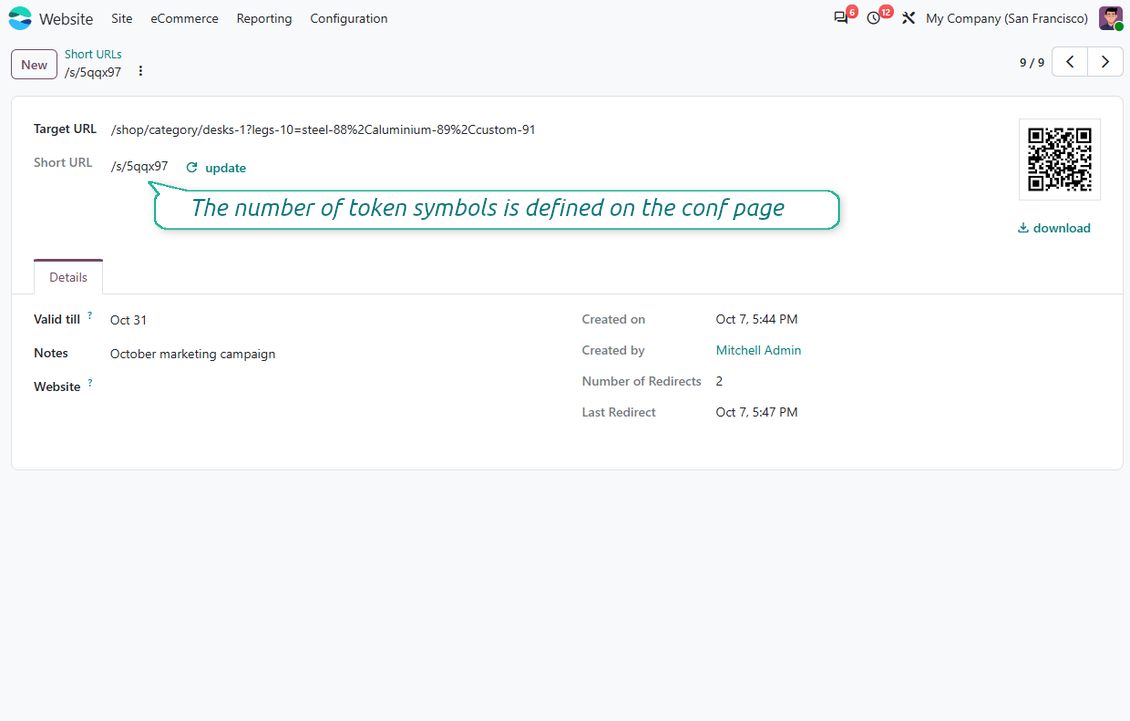Click the Valid till help question mark
The height and width of the screenshot is (721, 1130).
coord(90,315)
